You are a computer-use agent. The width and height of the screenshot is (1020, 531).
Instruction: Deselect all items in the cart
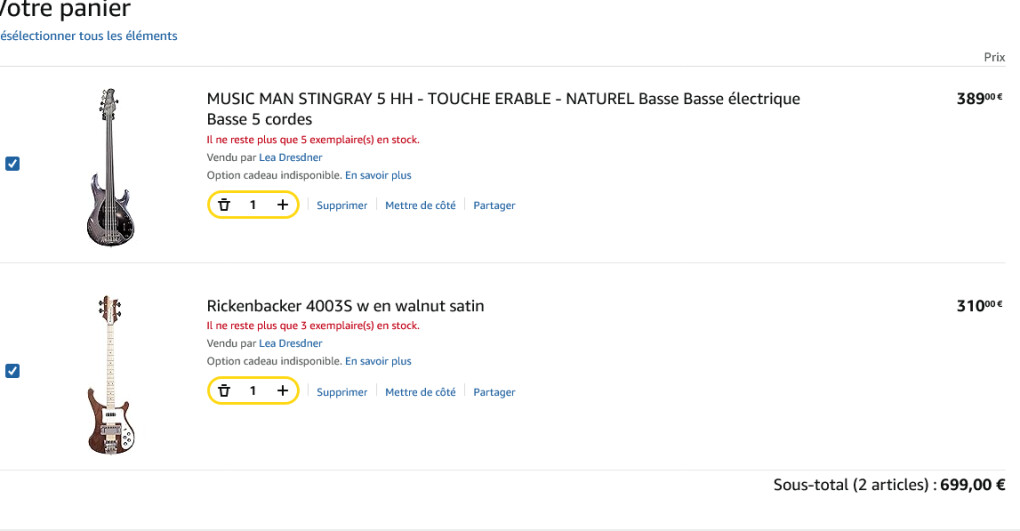pos(88,36)
